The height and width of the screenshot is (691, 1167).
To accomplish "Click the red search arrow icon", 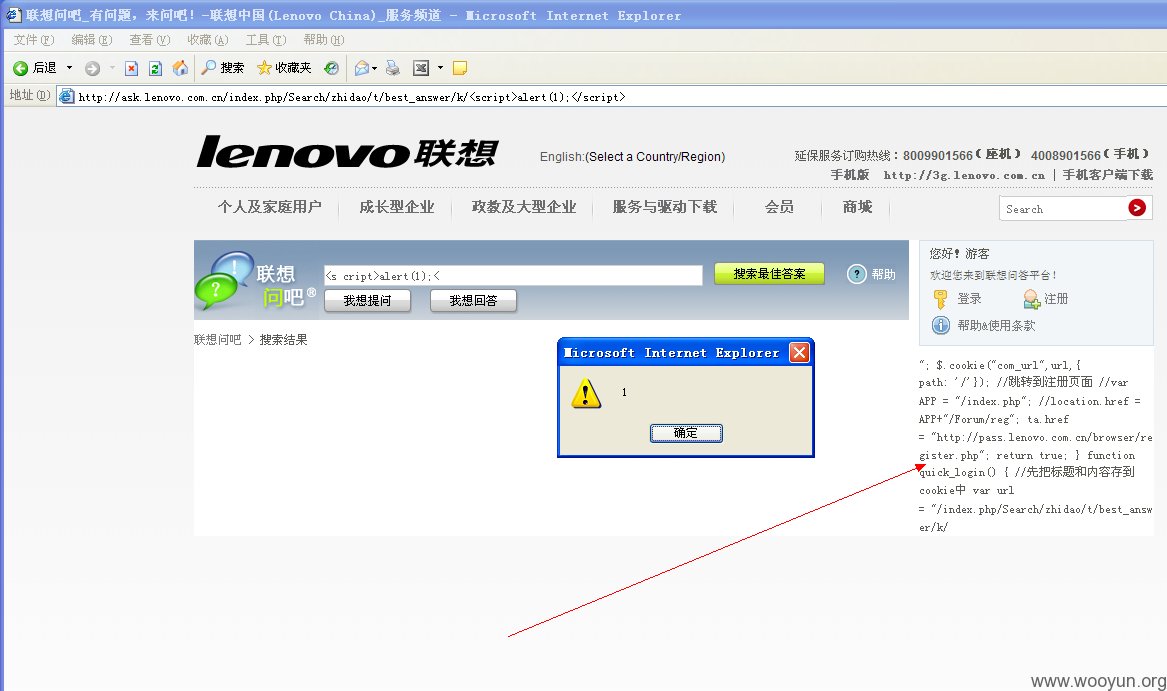I will click(1136, 208).
